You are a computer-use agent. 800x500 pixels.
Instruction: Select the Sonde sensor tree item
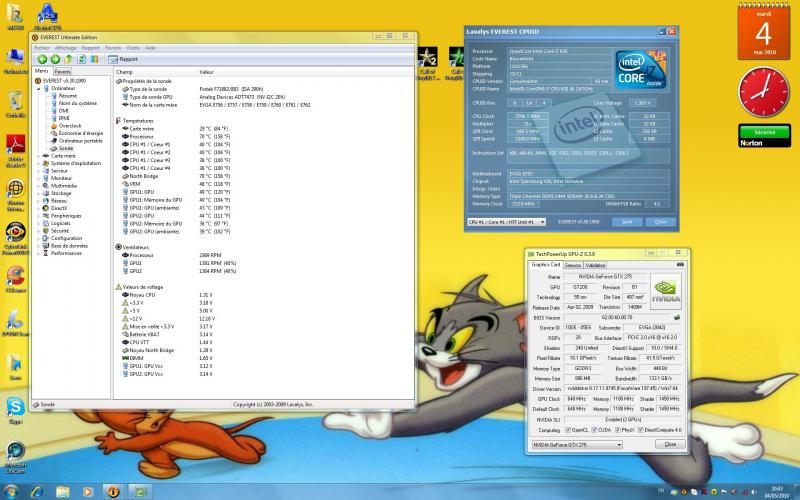[66, 148]
